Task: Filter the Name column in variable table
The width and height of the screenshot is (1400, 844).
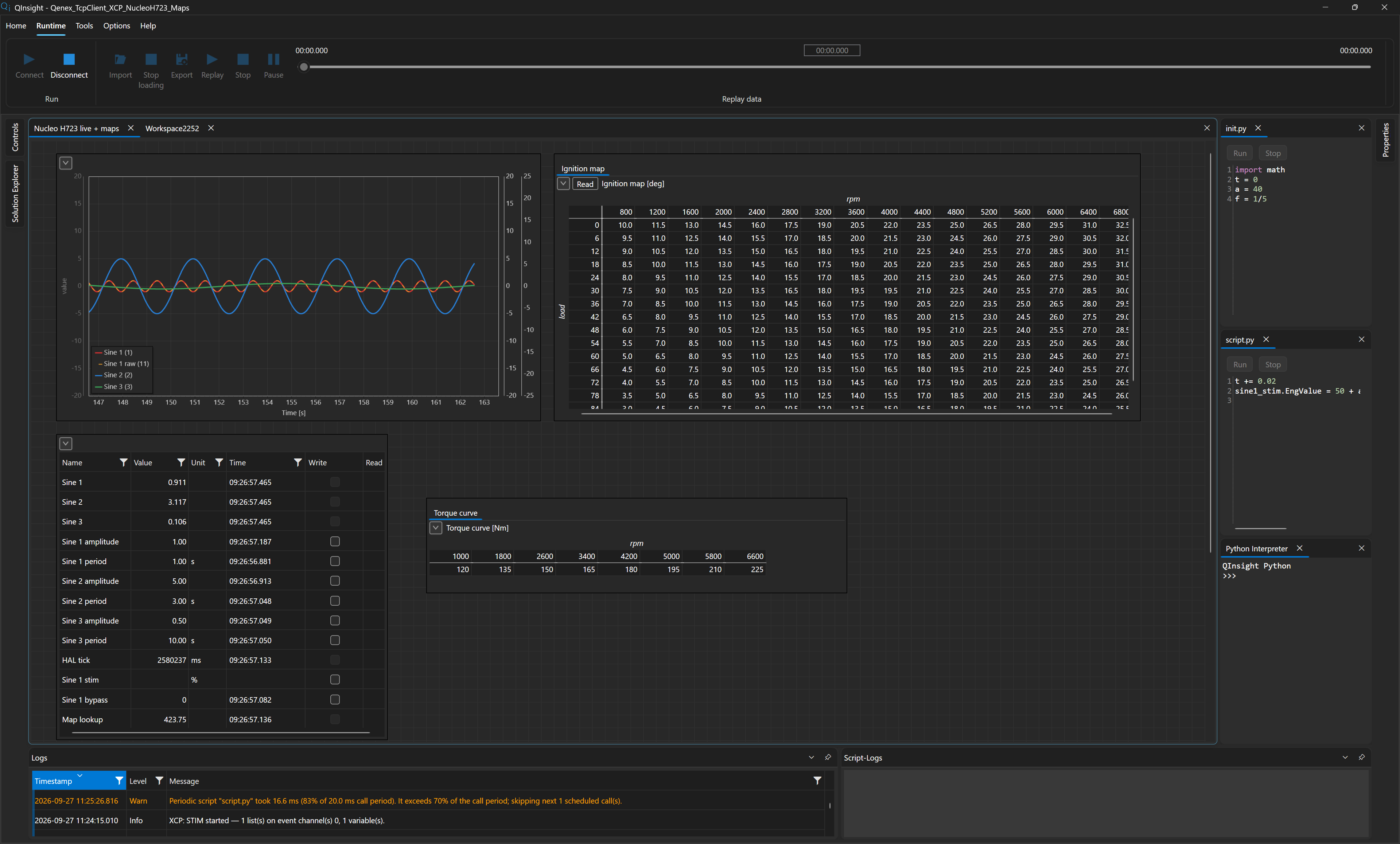Action: [x=123, y=462]
